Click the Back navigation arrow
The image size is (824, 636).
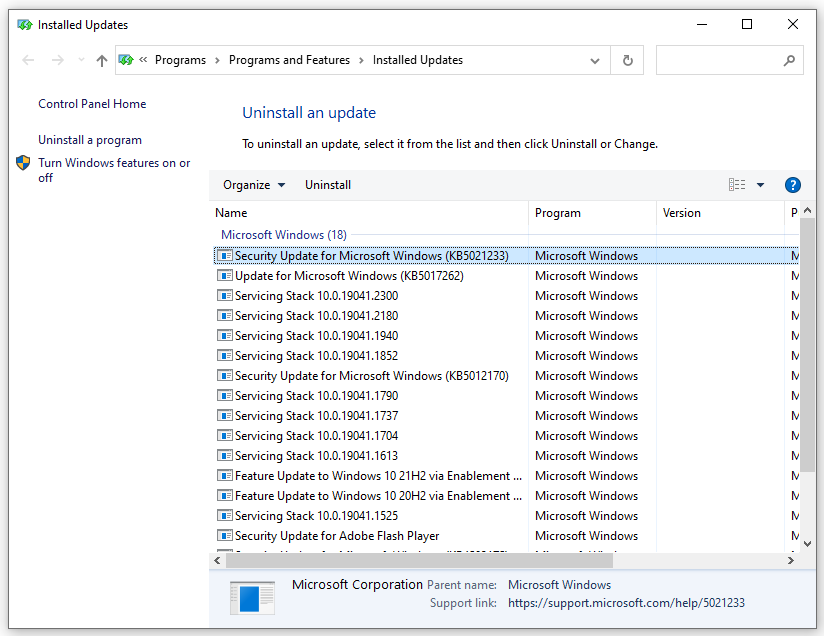pos(28,60)
